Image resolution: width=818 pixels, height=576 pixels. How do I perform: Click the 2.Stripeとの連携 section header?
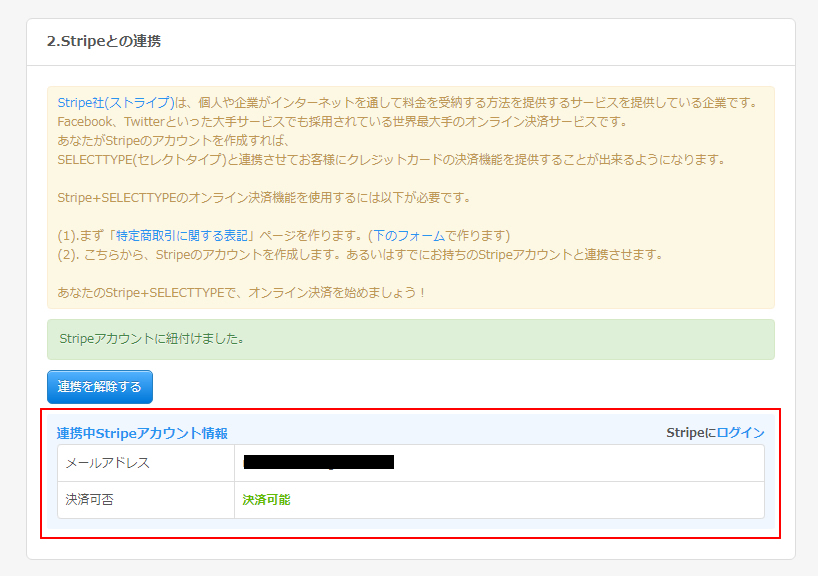coord(104,42)
